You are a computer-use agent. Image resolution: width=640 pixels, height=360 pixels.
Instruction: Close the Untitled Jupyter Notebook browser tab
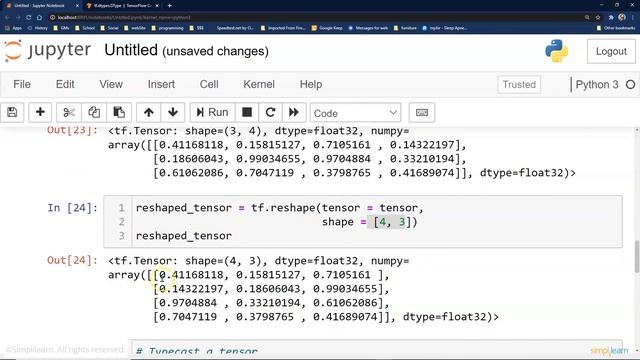click(x=78, y=6)
